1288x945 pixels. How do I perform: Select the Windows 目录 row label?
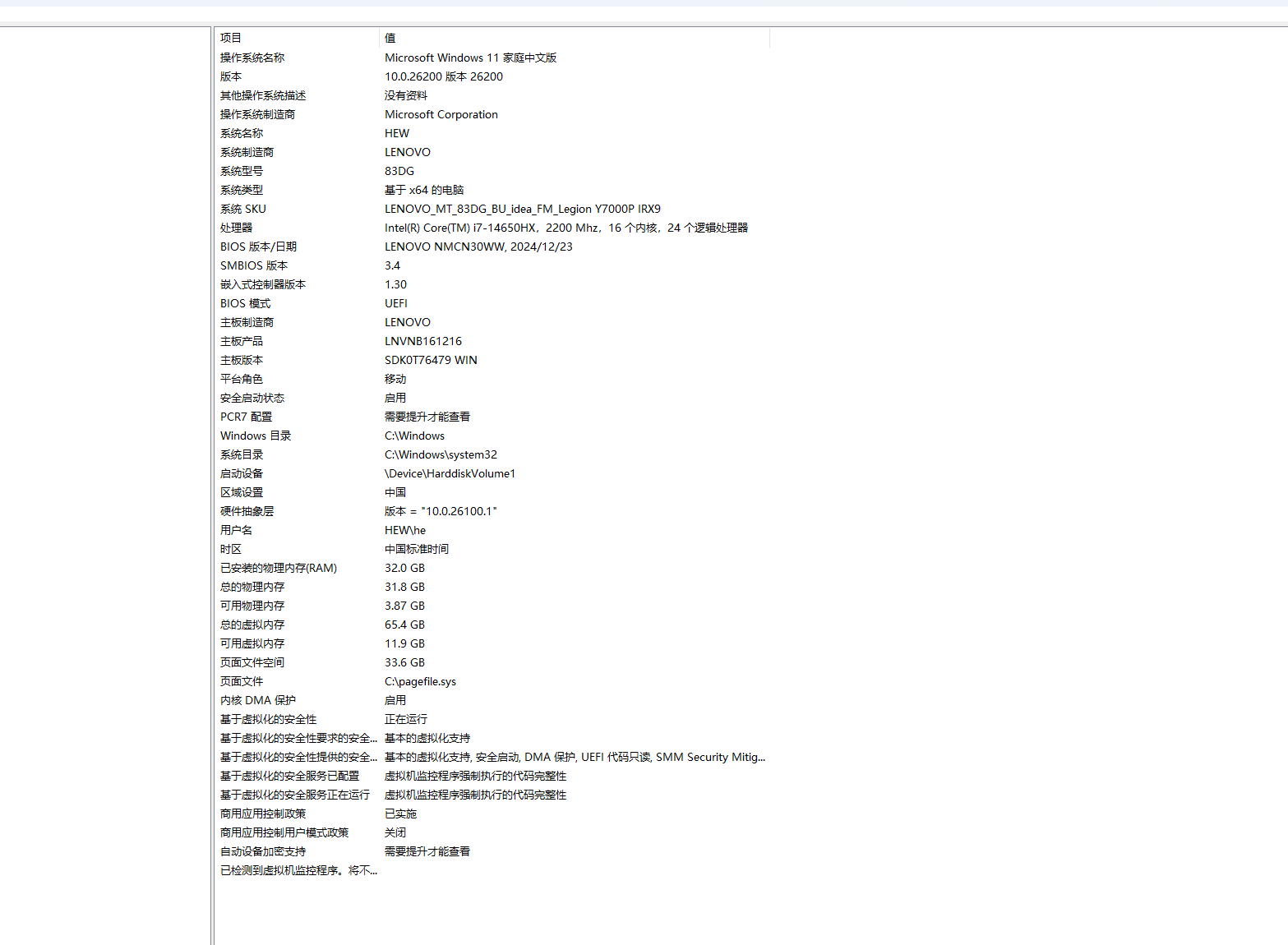tap(256, 436)
